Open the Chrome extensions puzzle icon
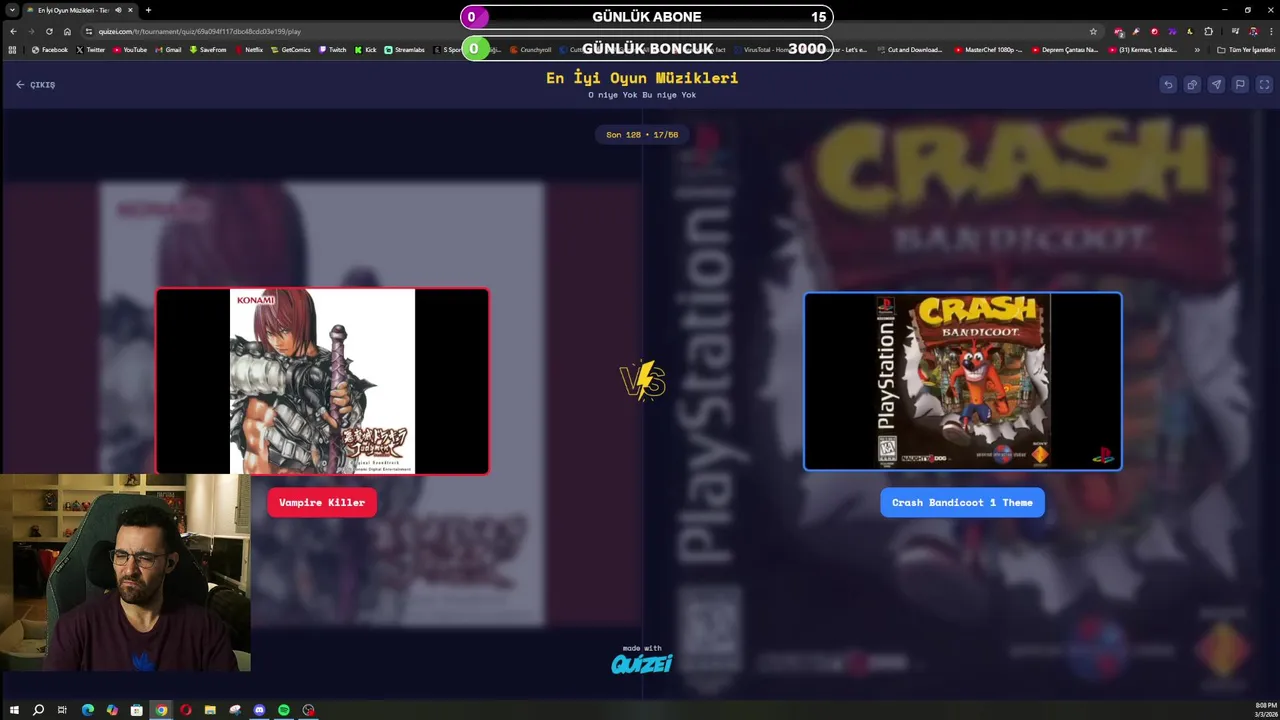The width and height of the screenshot is (1280, 720). (1208, 31)
